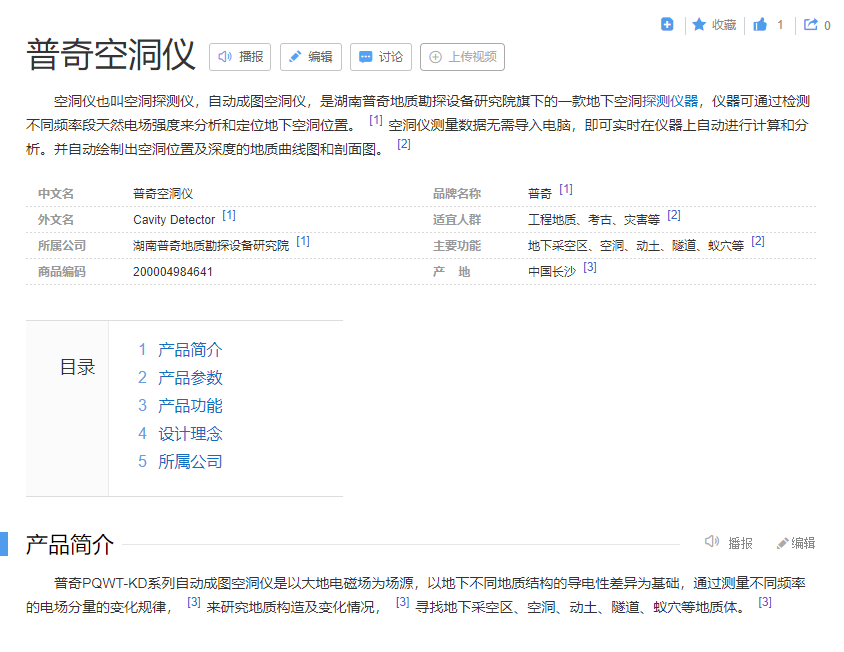844x652 pixels.
Task: Click citation [2] after 工程地质、考古、灾害等
Action: 674,215
